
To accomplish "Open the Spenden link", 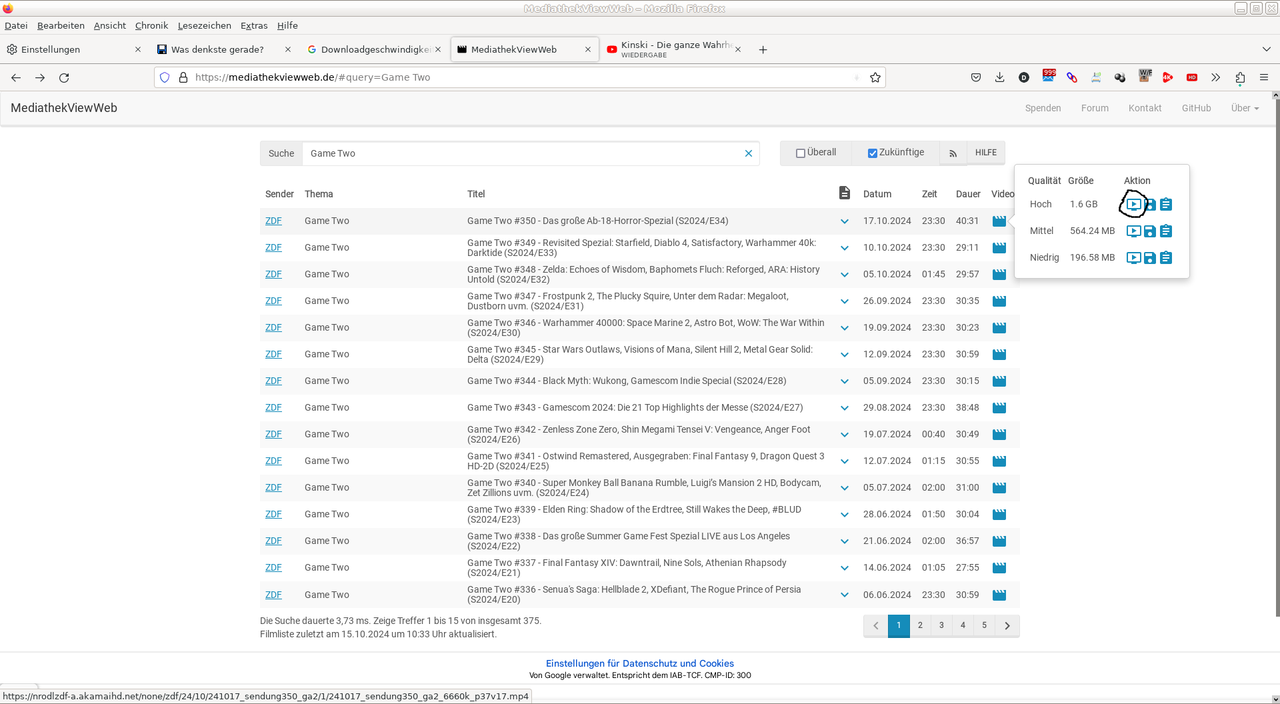I will click(x=1043, y=108).
